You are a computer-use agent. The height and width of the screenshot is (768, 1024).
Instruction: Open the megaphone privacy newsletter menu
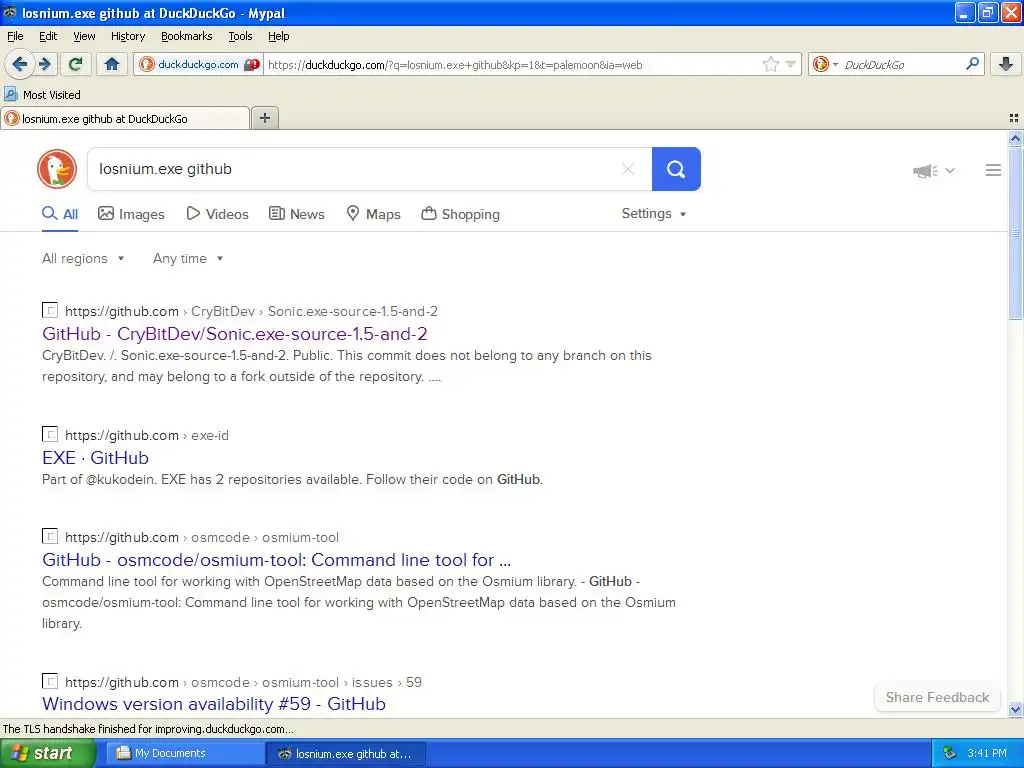point(933,170)
